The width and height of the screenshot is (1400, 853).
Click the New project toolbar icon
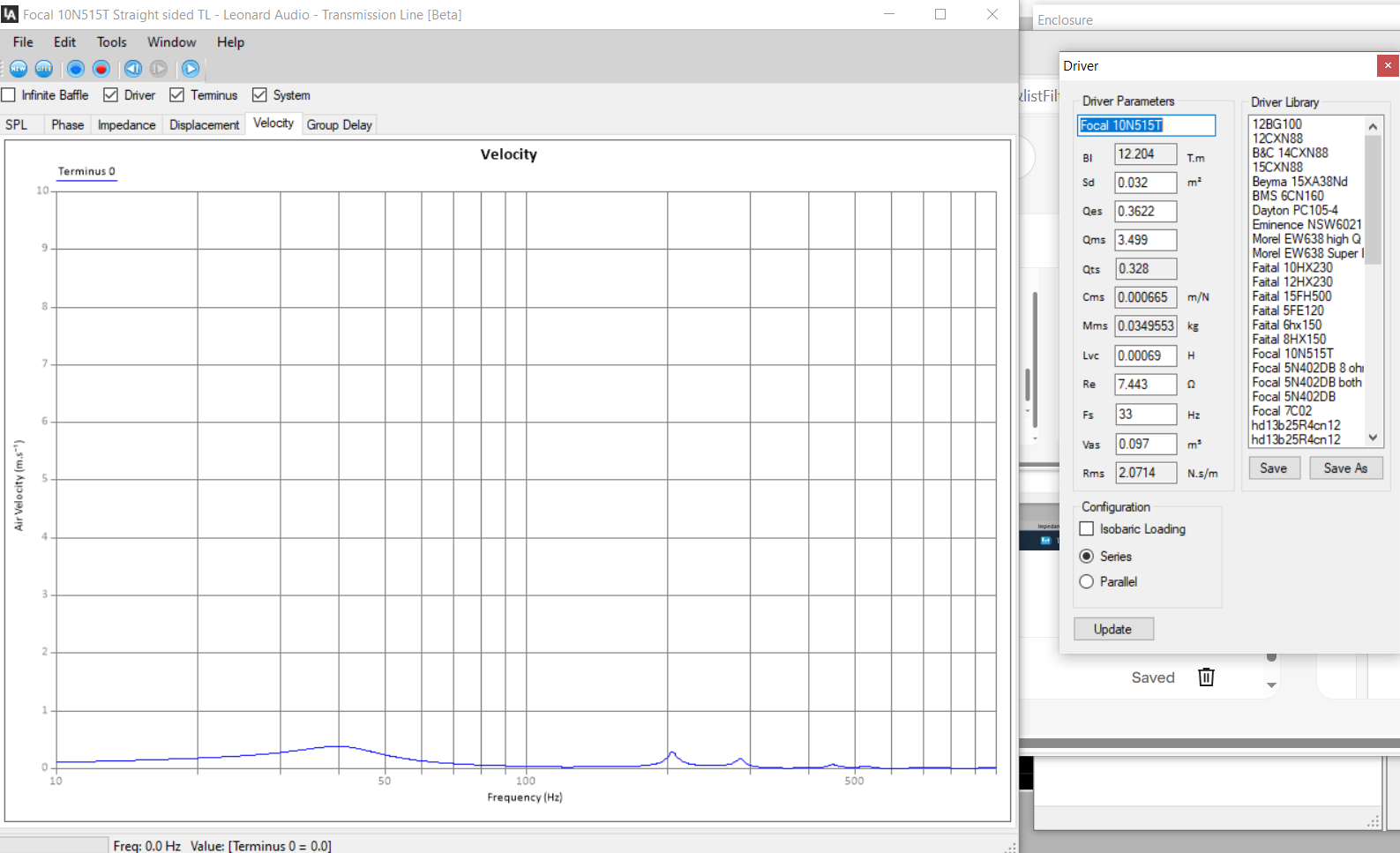19,69
